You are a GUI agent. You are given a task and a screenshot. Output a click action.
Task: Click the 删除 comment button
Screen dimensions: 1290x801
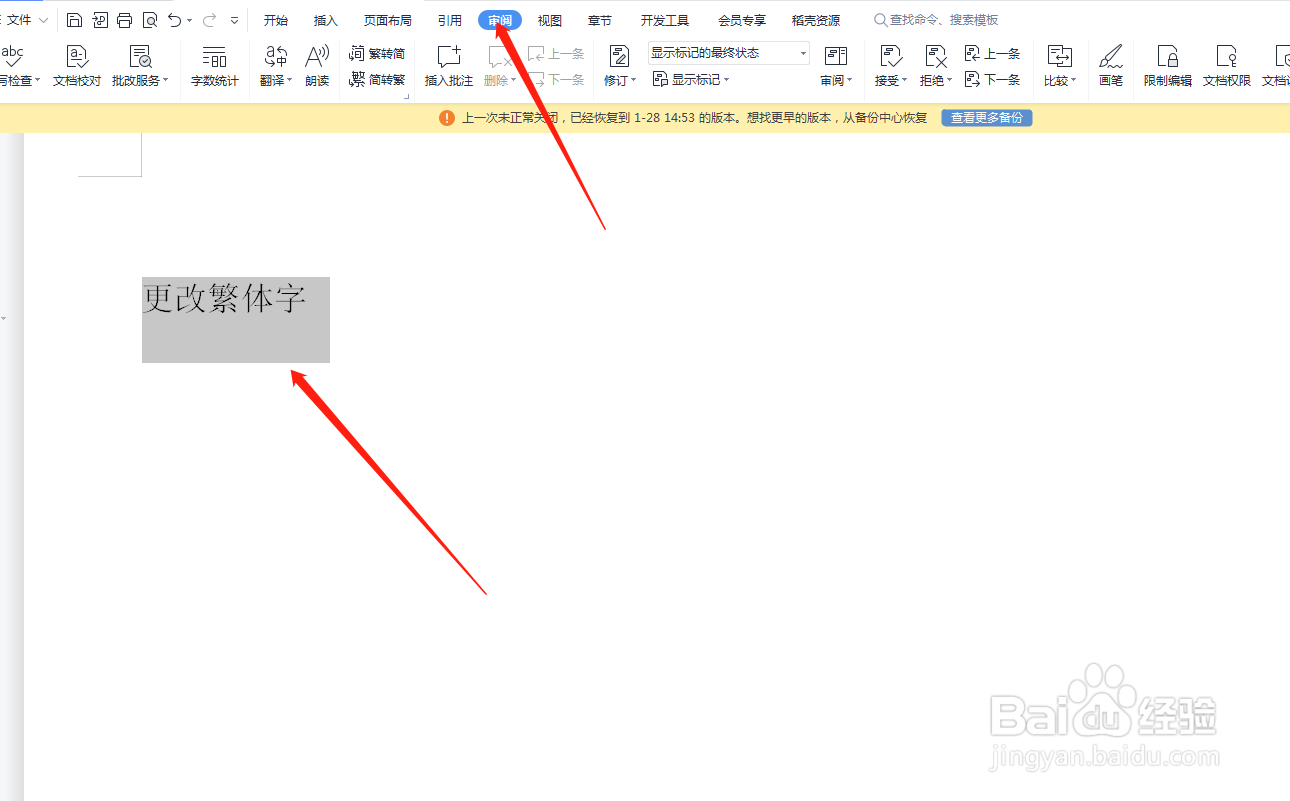coord(500,66)
